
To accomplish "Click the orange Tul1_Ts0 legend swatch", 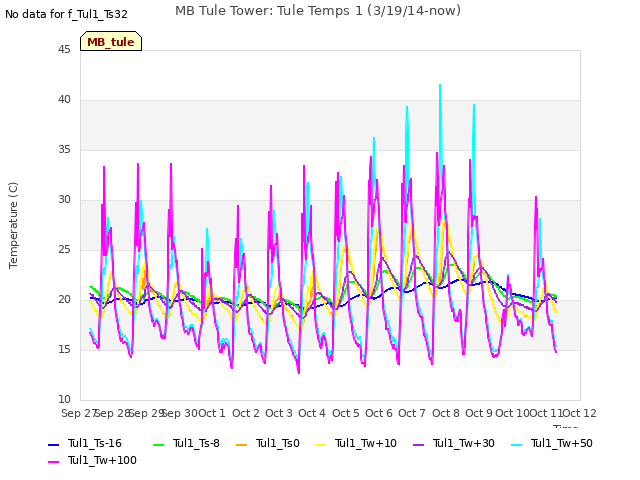I will click(x=242, y=444).
